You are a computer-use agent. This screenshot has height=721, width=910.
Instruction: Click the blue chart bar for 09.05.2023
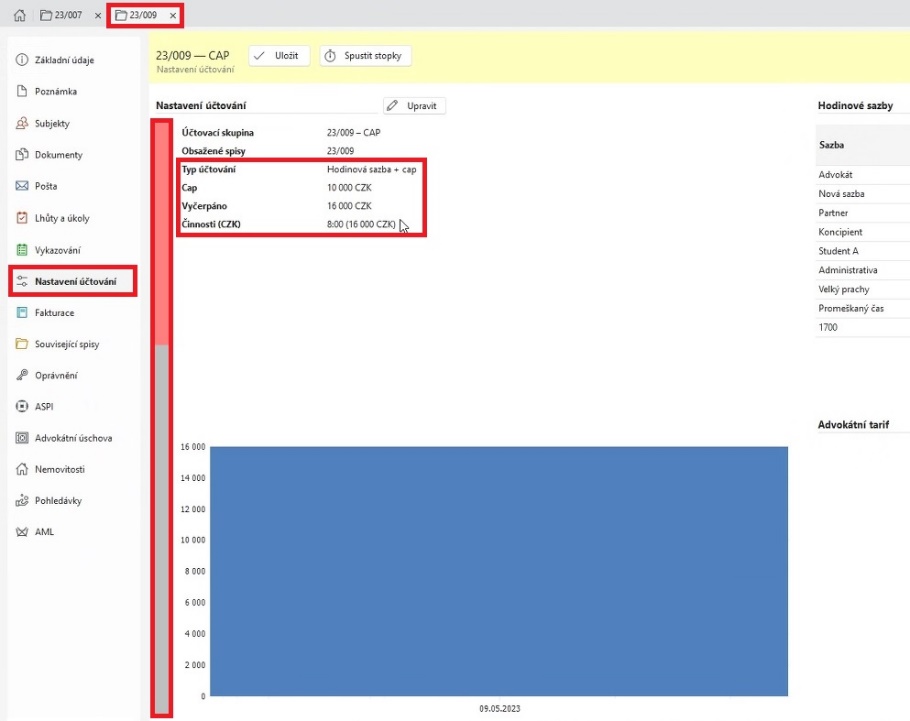498,570
